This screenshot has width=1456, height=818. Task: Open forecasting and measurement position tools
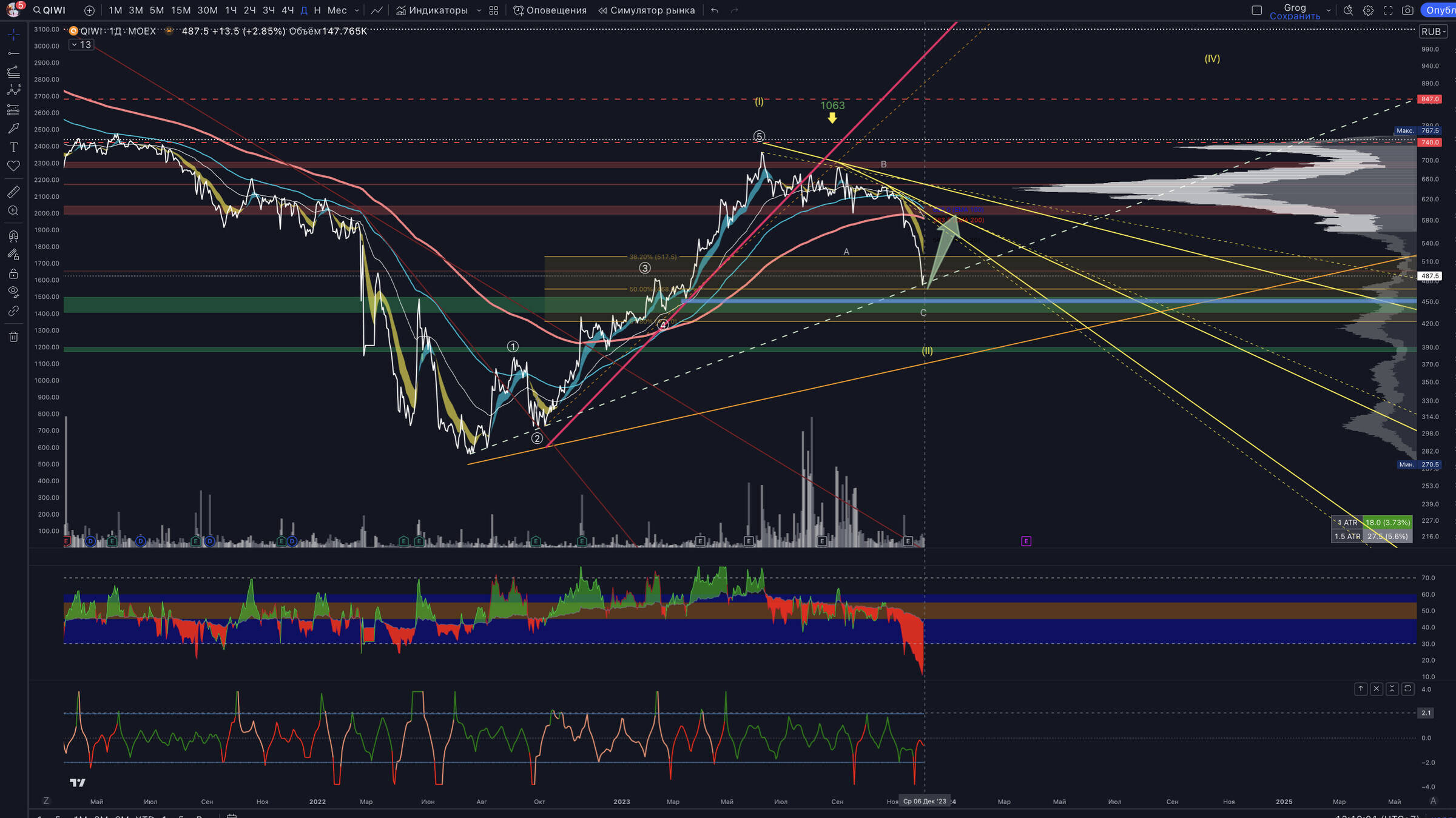tap(13, 110)
